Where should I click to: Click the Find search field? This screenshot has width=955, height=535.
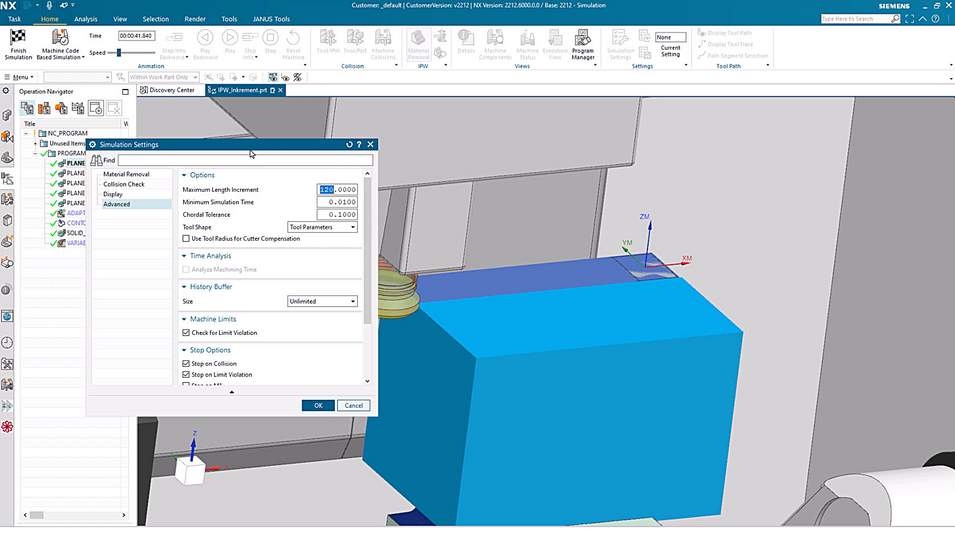tap(245, 160)
